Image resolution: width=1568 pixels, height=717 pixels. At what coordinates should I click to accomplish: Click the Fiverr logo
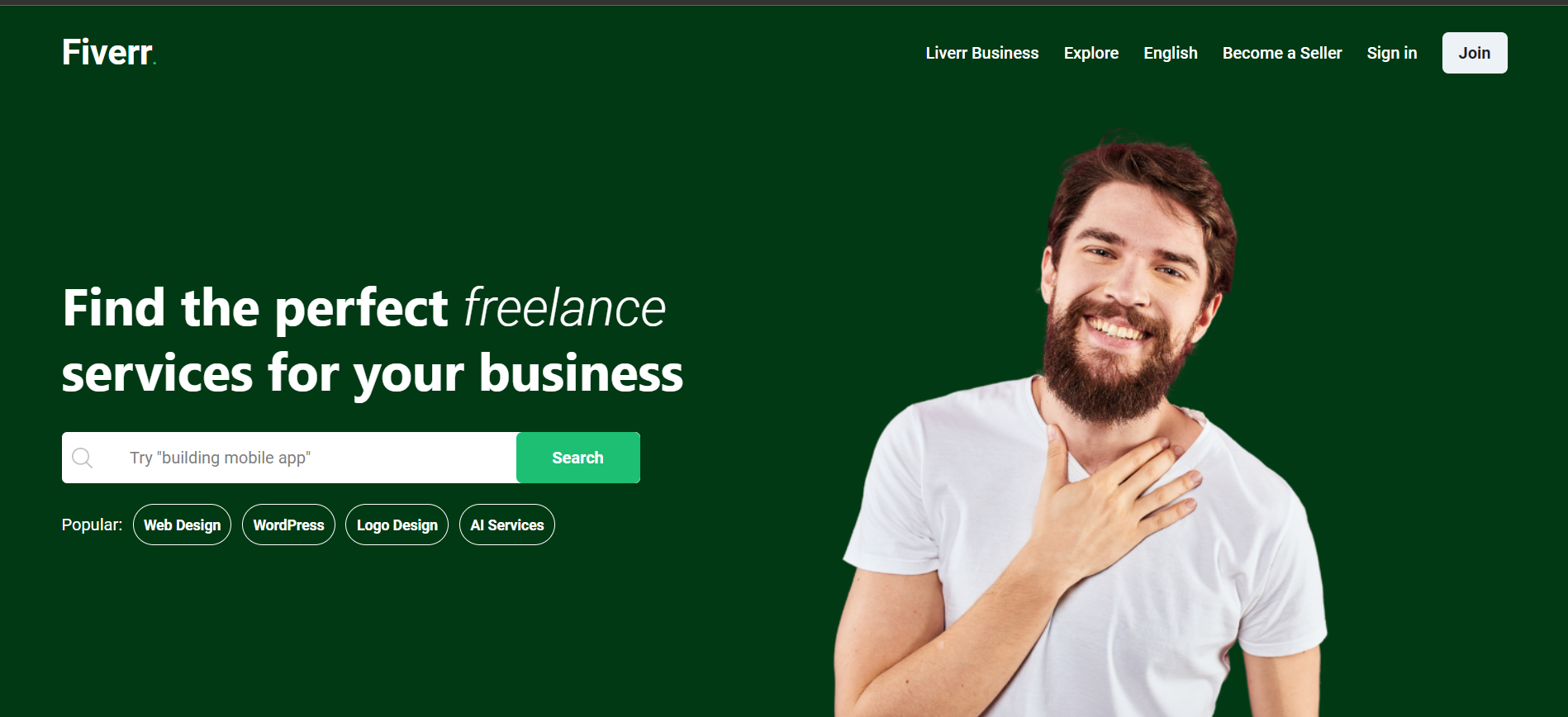[108, 52]
